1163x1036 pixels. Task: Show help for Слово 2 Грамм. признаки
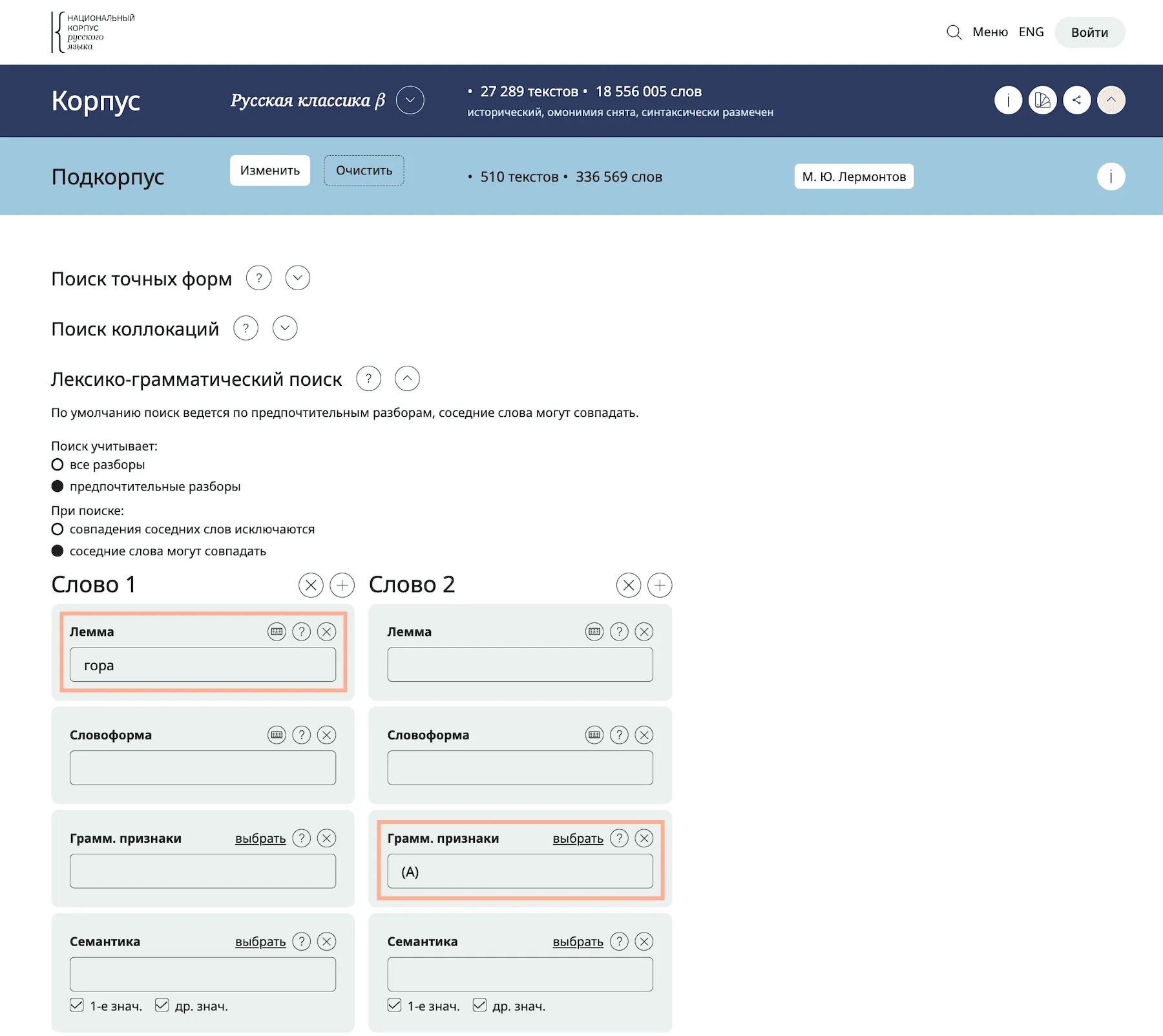[619, 838]
